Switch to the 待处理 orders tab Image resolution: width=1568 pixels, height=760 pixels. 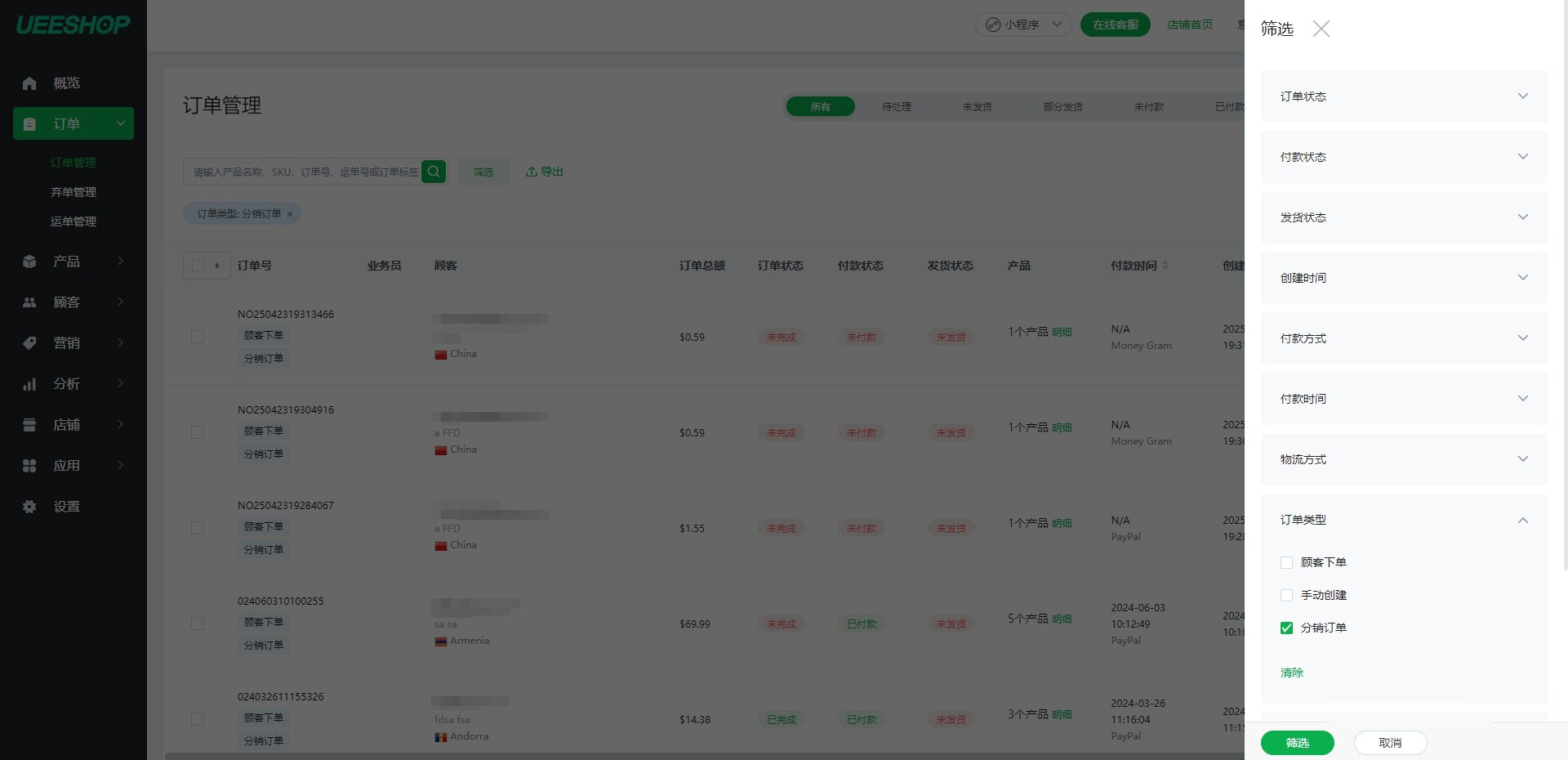896,107
